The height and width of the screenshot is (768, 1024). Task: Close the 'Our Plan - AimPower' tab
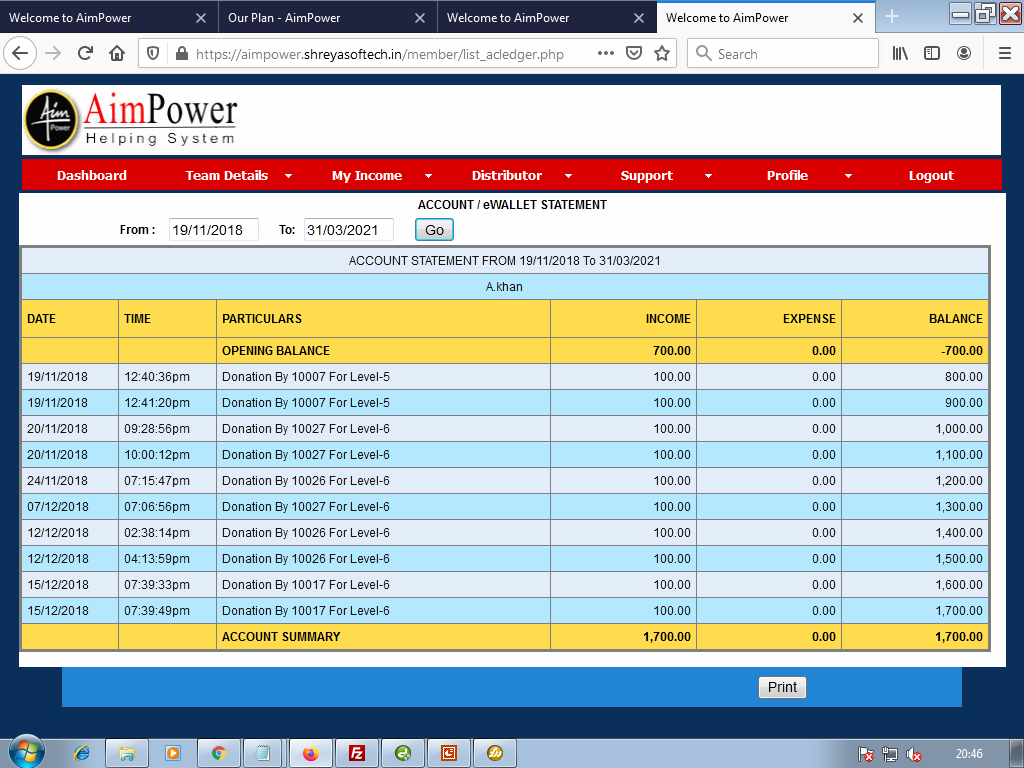tap(420, 18)
